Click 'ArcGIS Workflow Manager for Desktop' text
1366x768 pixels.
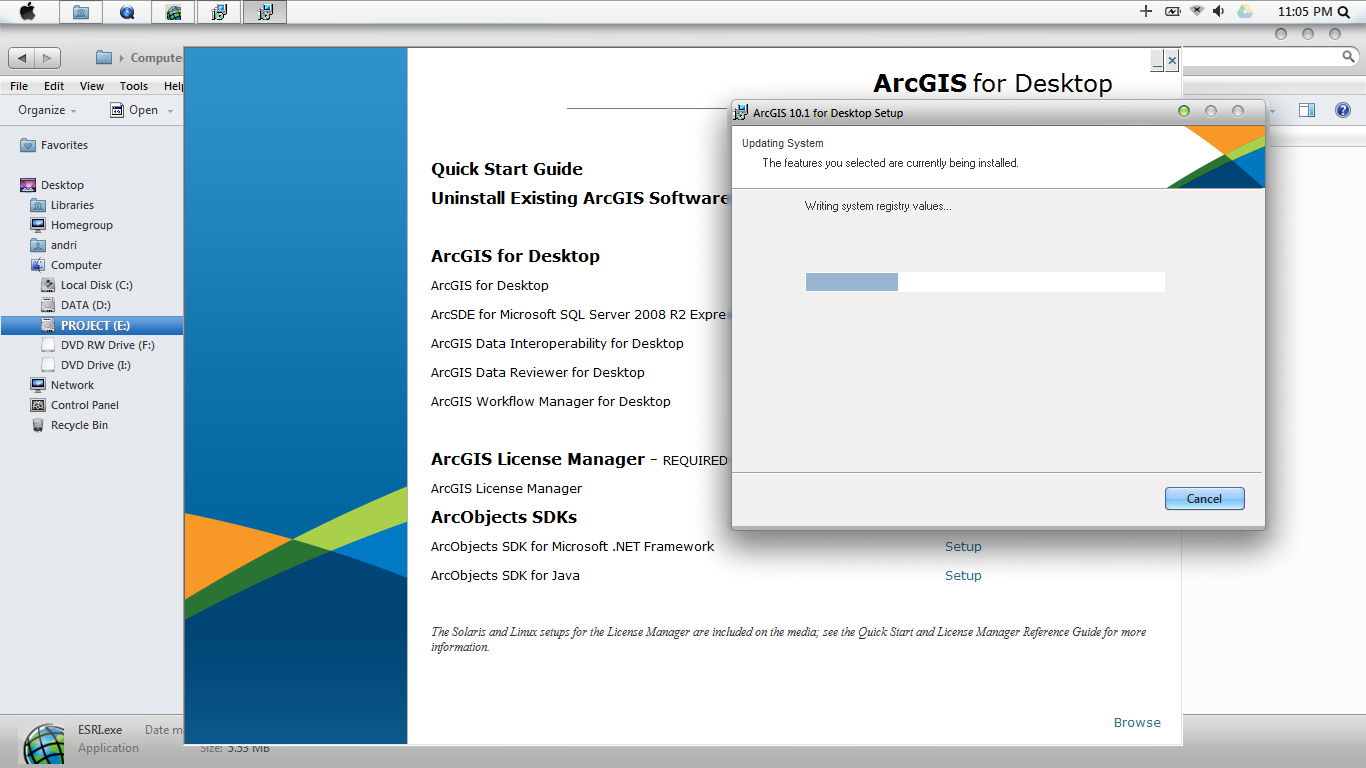[551, 401]
